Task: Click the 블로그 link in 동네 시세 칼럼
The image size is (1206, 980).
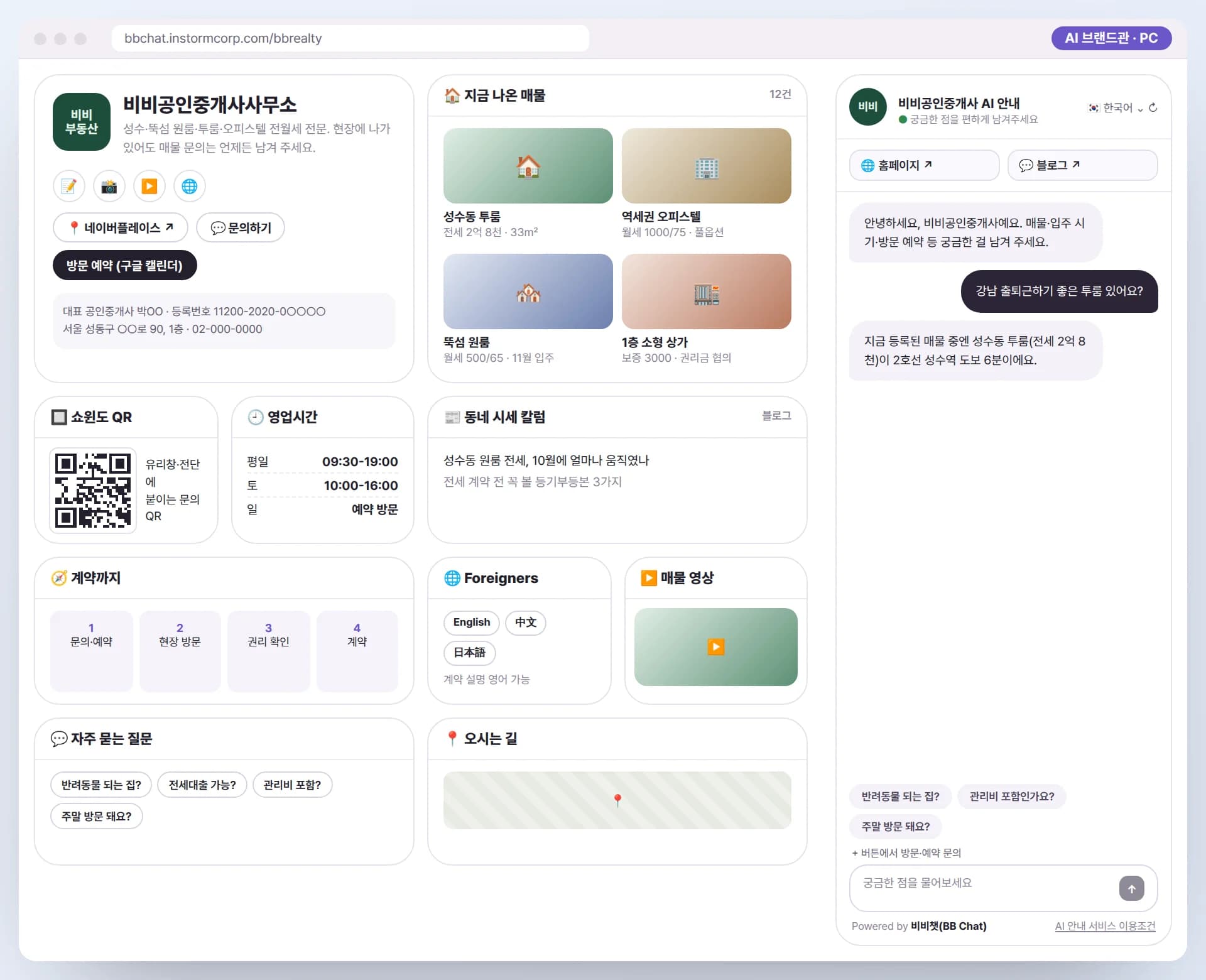Action: pyautogui.click(x=776, y=416)
